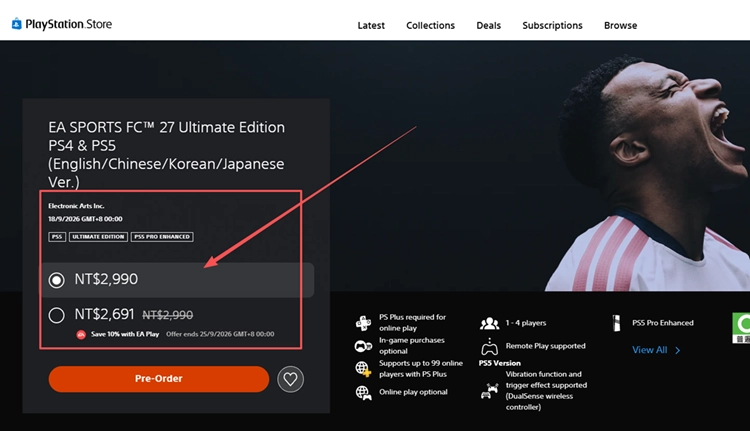Screen dimensions: 750x431
Task: Click the PS5 Version heading
Action: coord(499,363)
